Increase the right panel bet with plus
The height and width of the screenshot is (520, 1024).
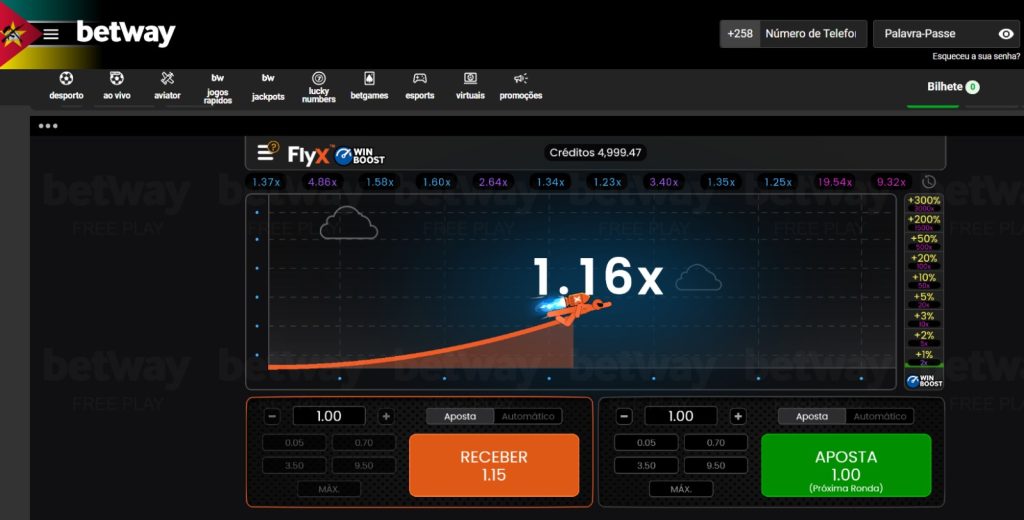tap(738, 416)
